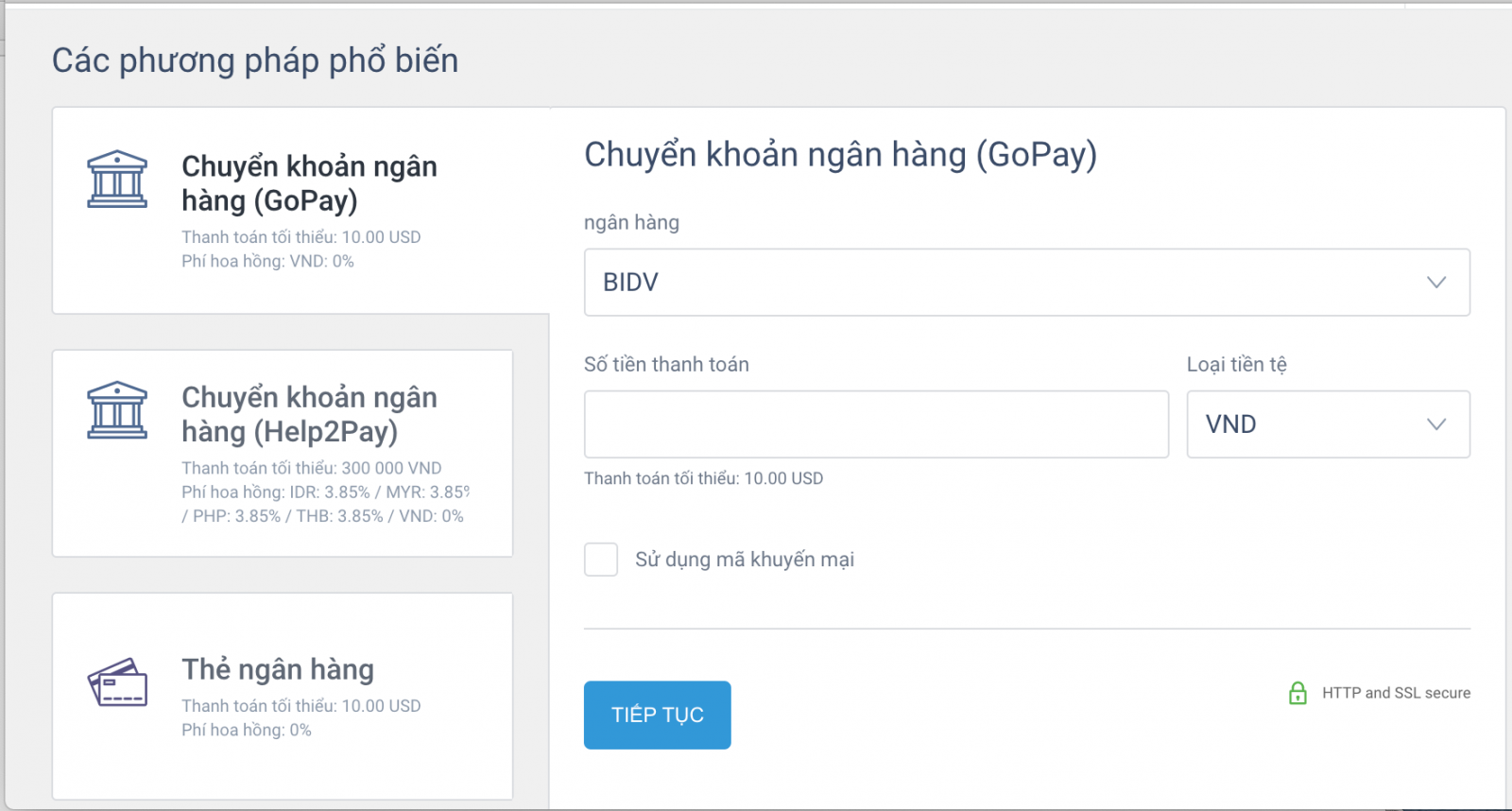Click the Số tiền thanh toán label
Screen dimensions: 1512x811
click(x=666, y=365)
